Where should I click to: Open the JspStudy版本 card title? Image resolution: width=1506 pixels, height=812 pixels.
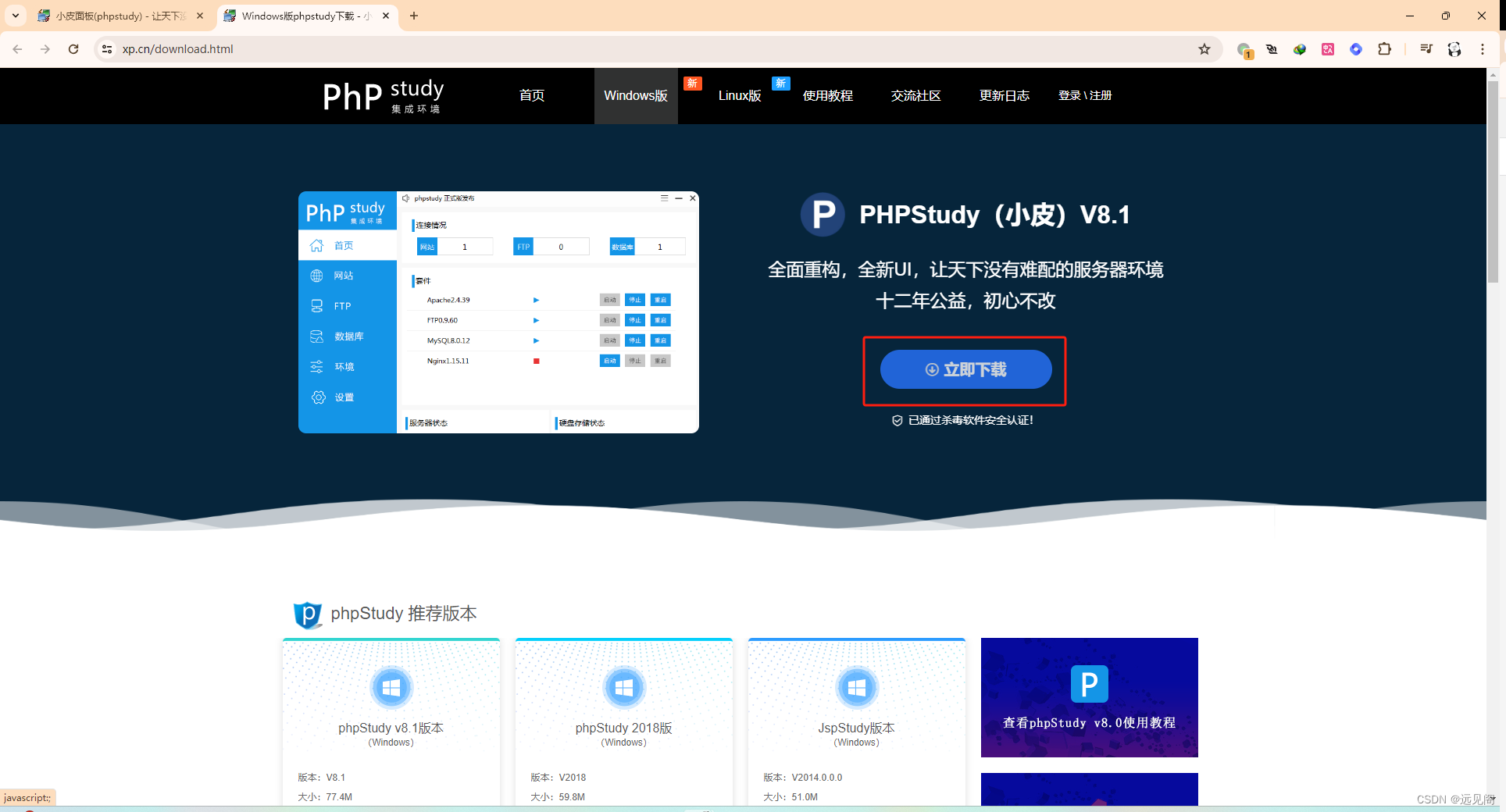point(856,728)
